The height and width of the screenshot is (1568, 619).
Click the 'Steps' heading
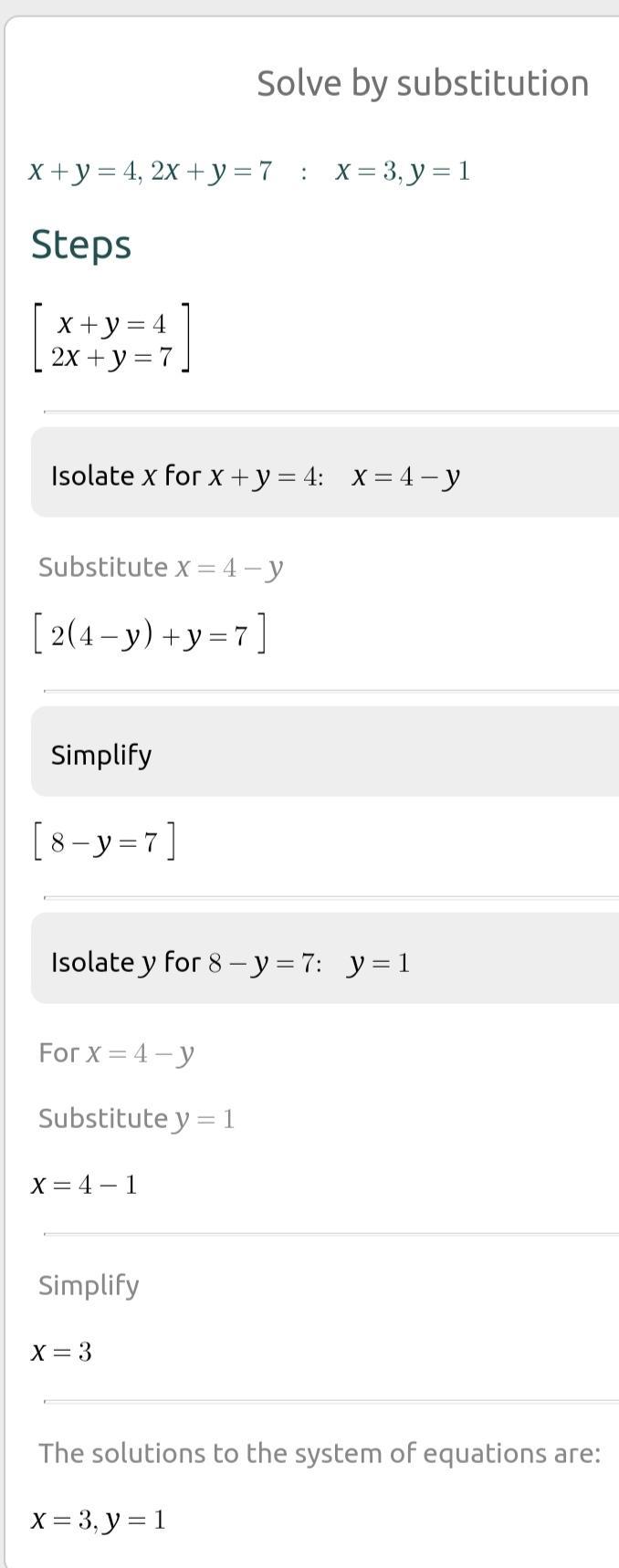(81, 245)
